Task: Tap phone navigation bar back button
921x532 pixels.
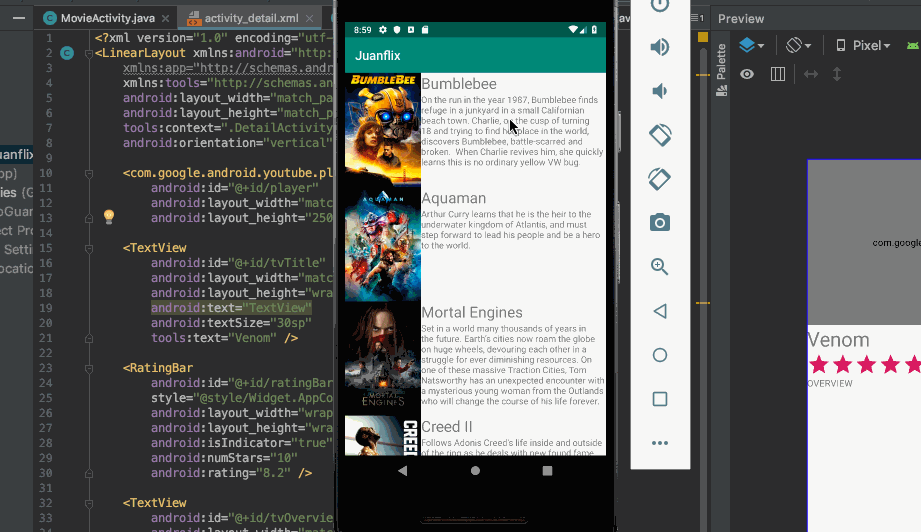Action: point(402,470)
